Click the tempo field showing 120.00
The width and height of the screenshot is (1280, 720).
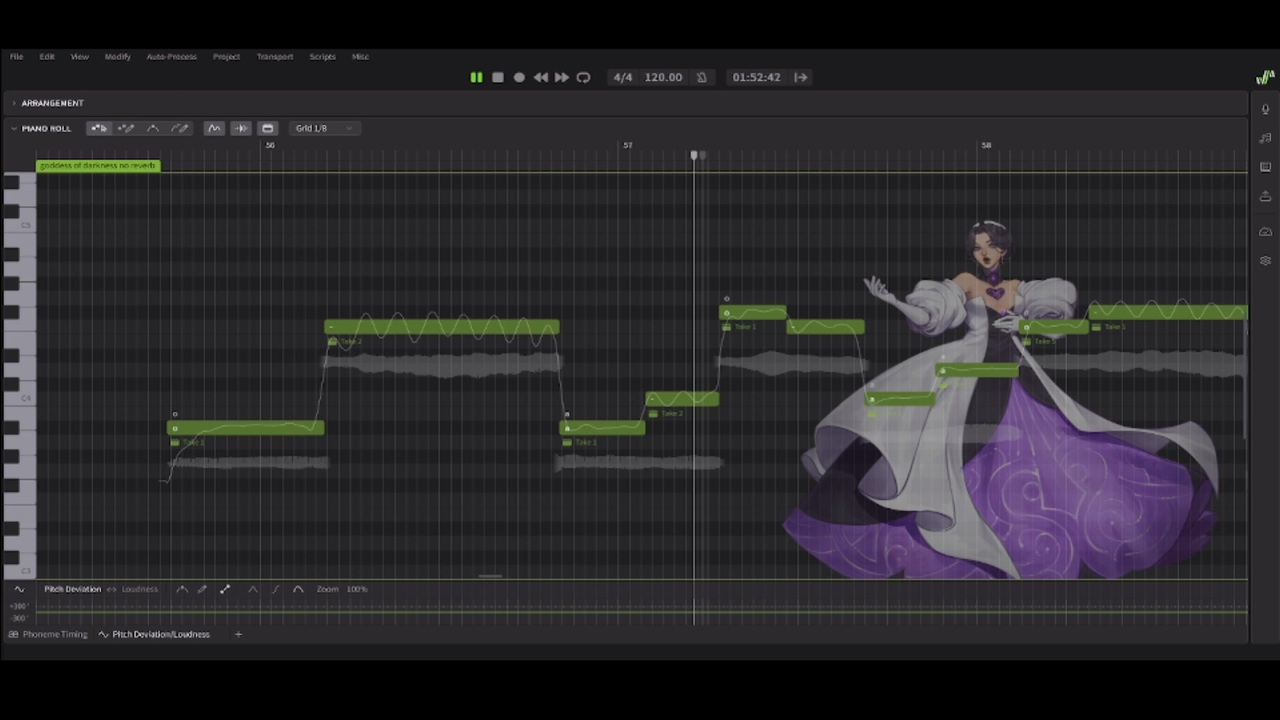[663, 77]
